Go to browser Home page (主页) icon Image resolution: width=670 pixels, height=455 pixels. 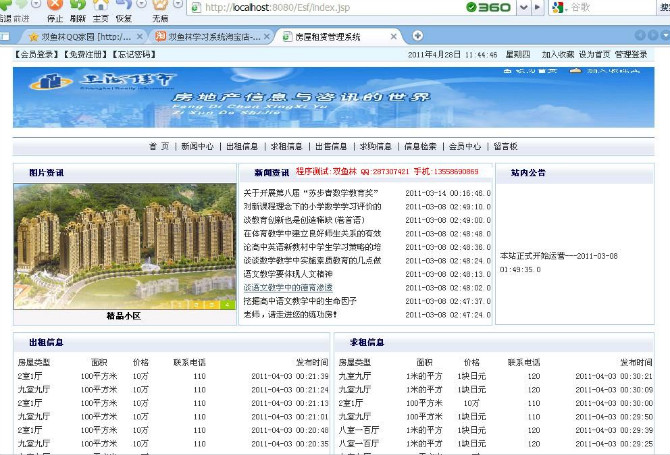100,5
